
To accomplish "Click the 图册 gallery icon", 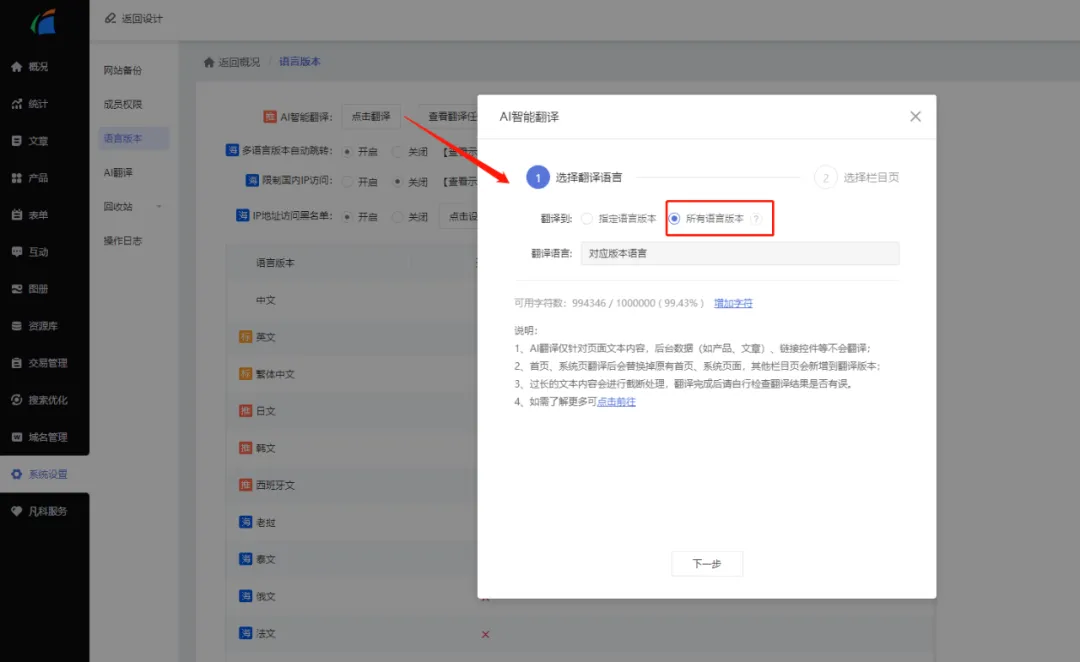I will pos(17,289).
